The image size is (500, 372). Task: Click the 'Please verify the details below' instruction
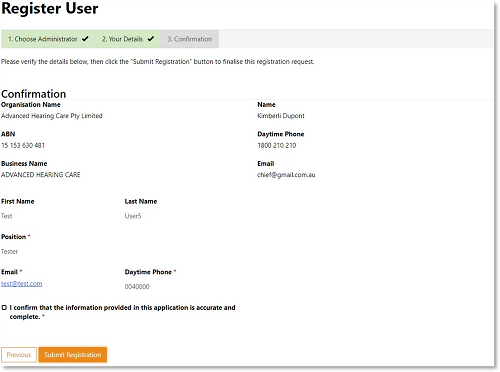(158, 62)
